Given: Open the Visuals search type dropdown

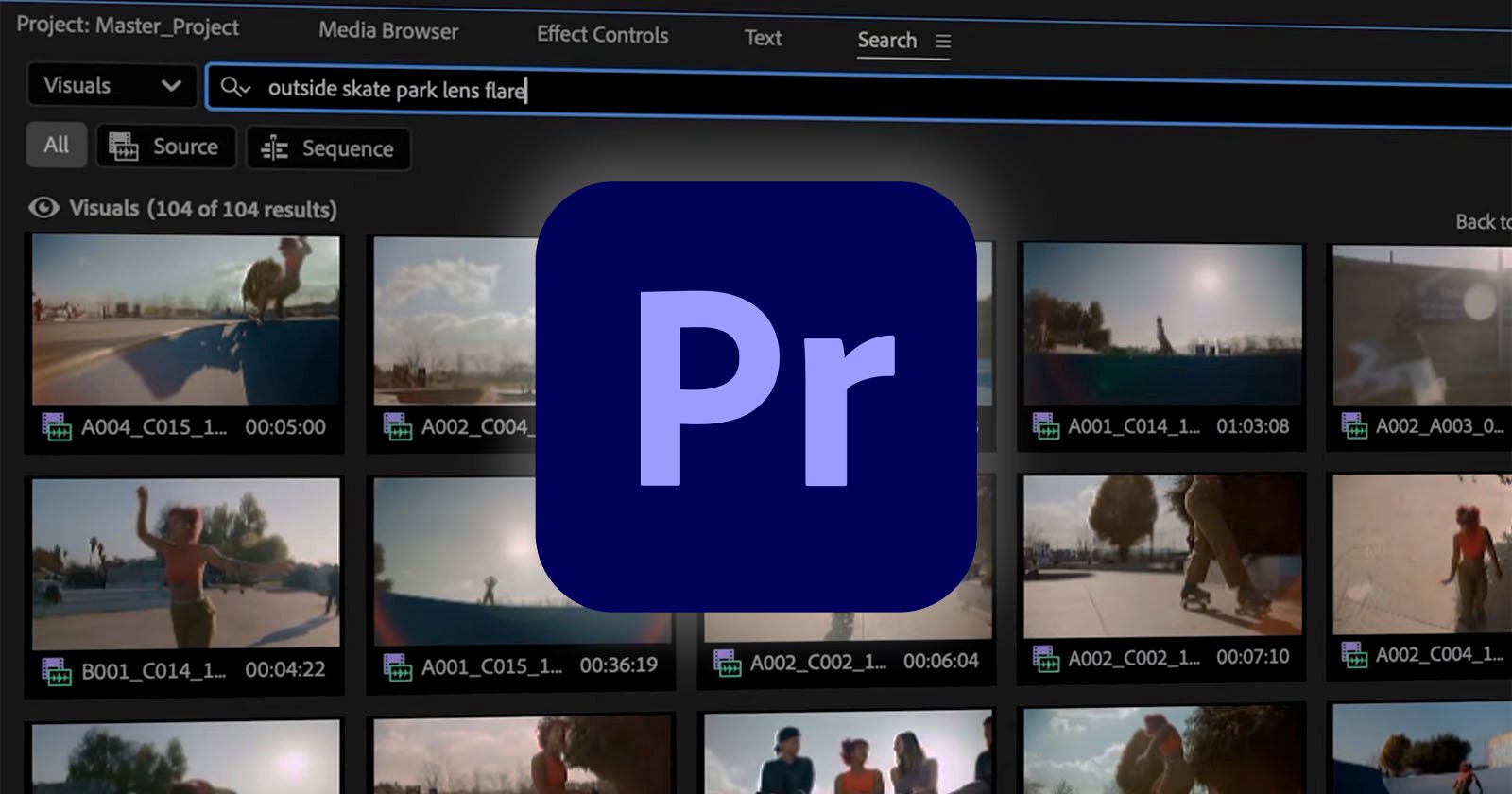Looking at the screenshot, I should pos(112,86).
